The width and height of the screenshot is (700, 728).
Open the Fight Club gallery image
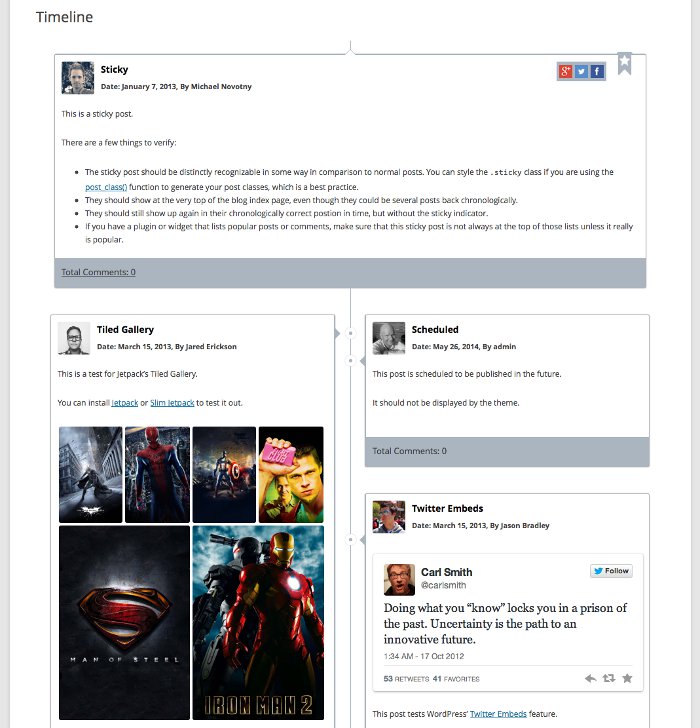[x=291, y=474]
